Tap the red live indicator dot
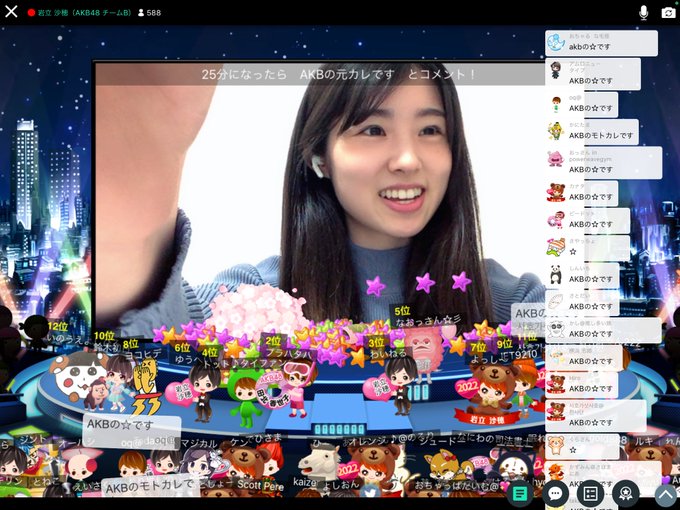680x510 pixels. [31, 13]
